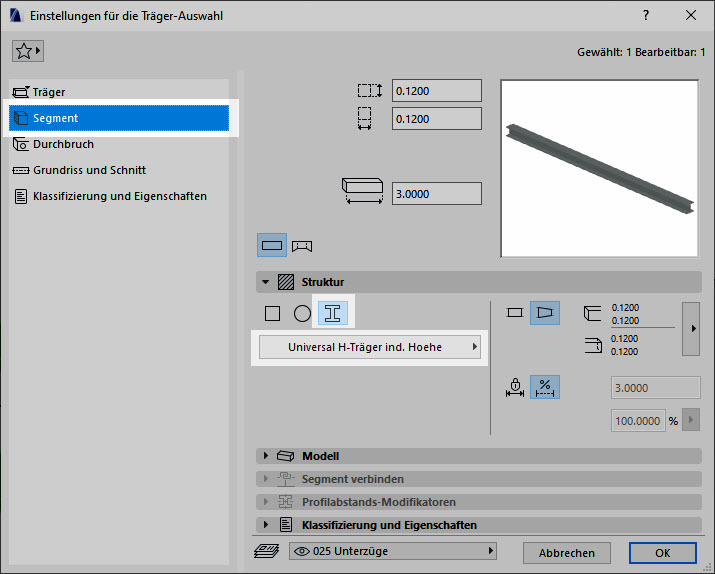Click the segment start dimensions icon
715x574 pixels.
pos(592,313)
